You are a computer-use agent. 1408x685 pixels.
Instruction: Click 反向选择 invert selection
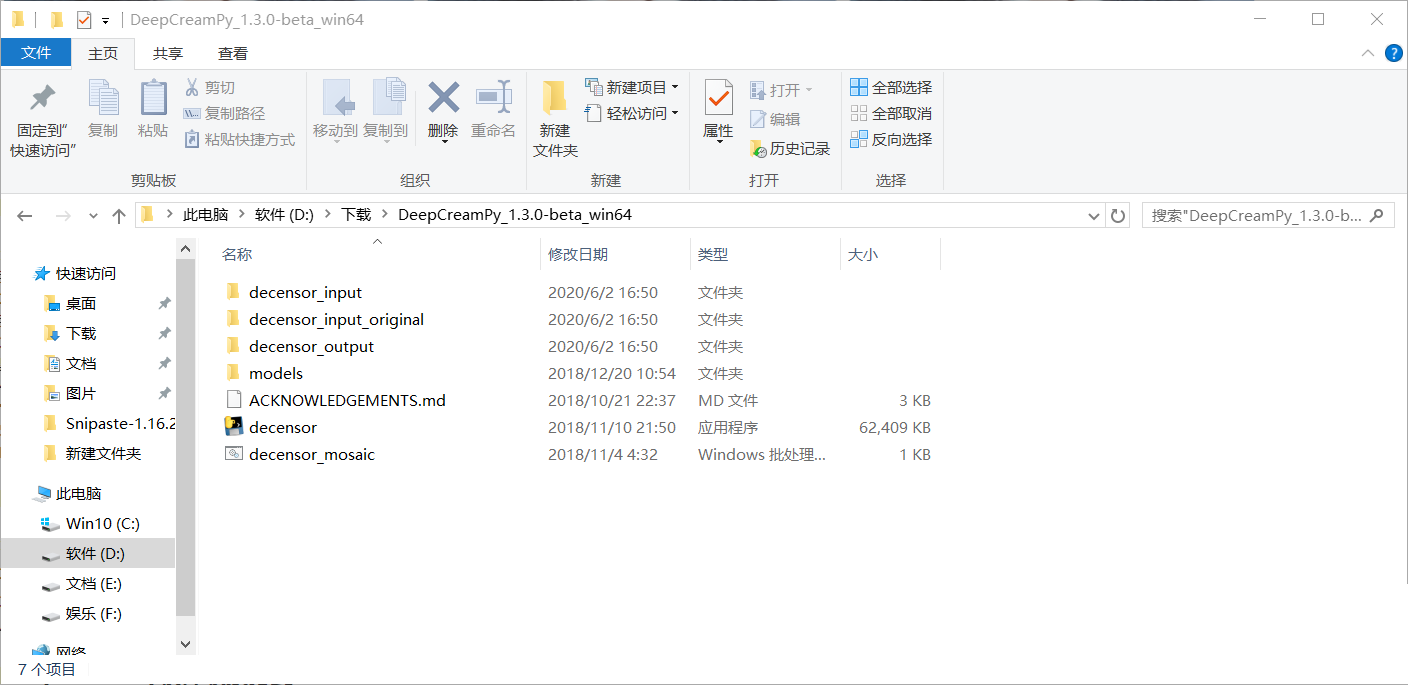891,139
